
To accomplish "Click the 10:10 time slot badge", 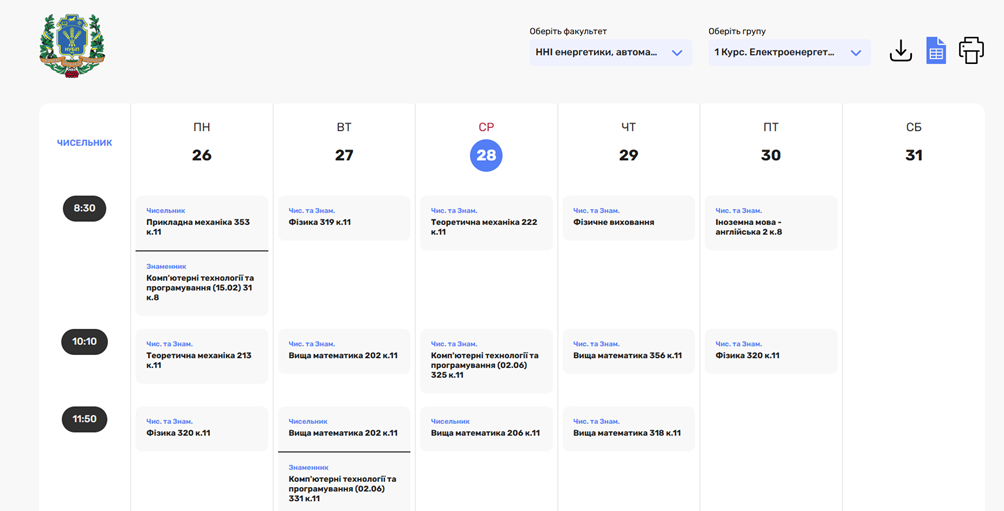I will [x=84, y=342].
